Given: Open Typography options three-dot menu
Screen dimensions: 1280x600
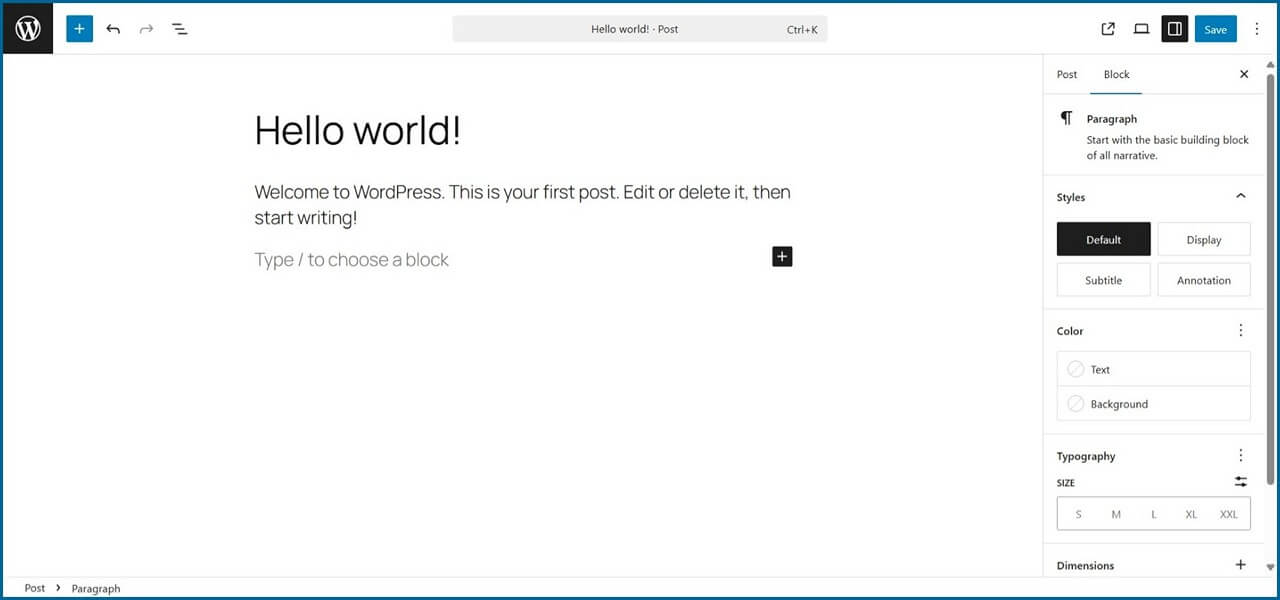Looking at the screenshot, I should [1241, 456].
